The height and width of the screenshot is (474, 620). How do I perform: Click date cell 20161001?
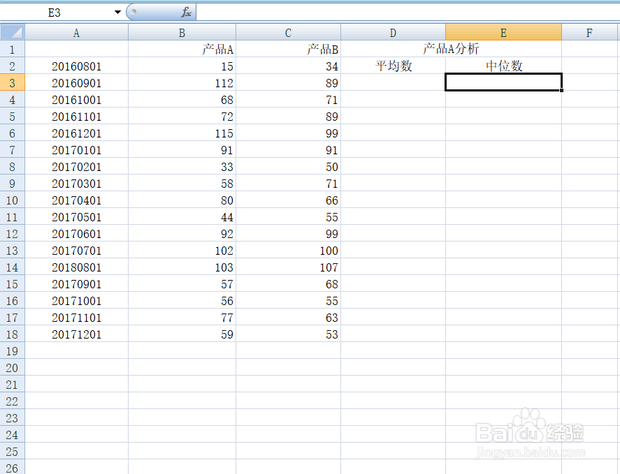pos(77,100)
